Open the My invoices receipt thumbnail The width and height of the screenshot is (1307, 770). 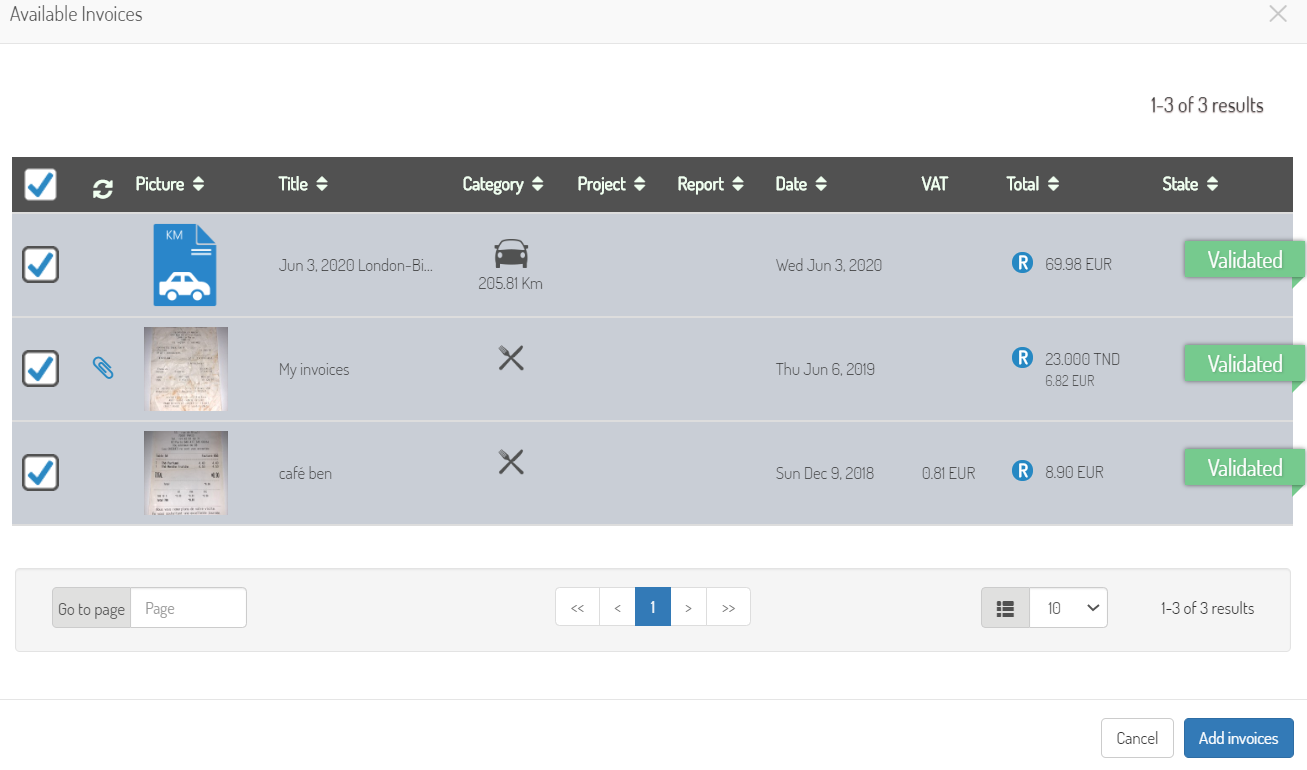click(x=186, y=369)
